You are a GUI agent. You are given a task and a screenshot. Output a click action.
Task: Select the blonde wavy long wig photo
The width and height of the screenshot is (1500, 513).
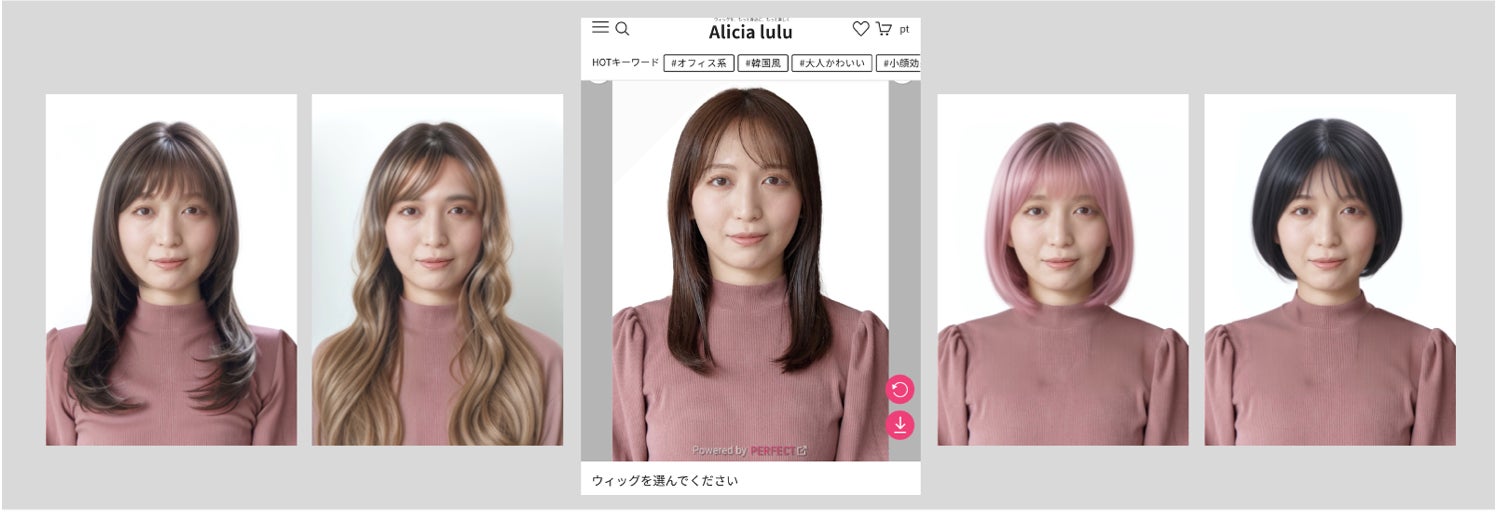click(x=437, y=270)
